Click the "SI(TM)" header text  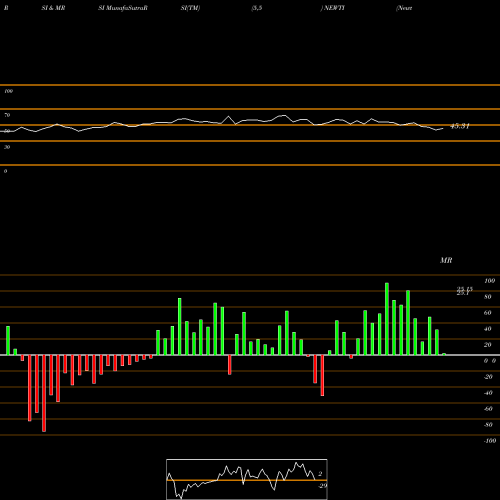tap(190, 8)
